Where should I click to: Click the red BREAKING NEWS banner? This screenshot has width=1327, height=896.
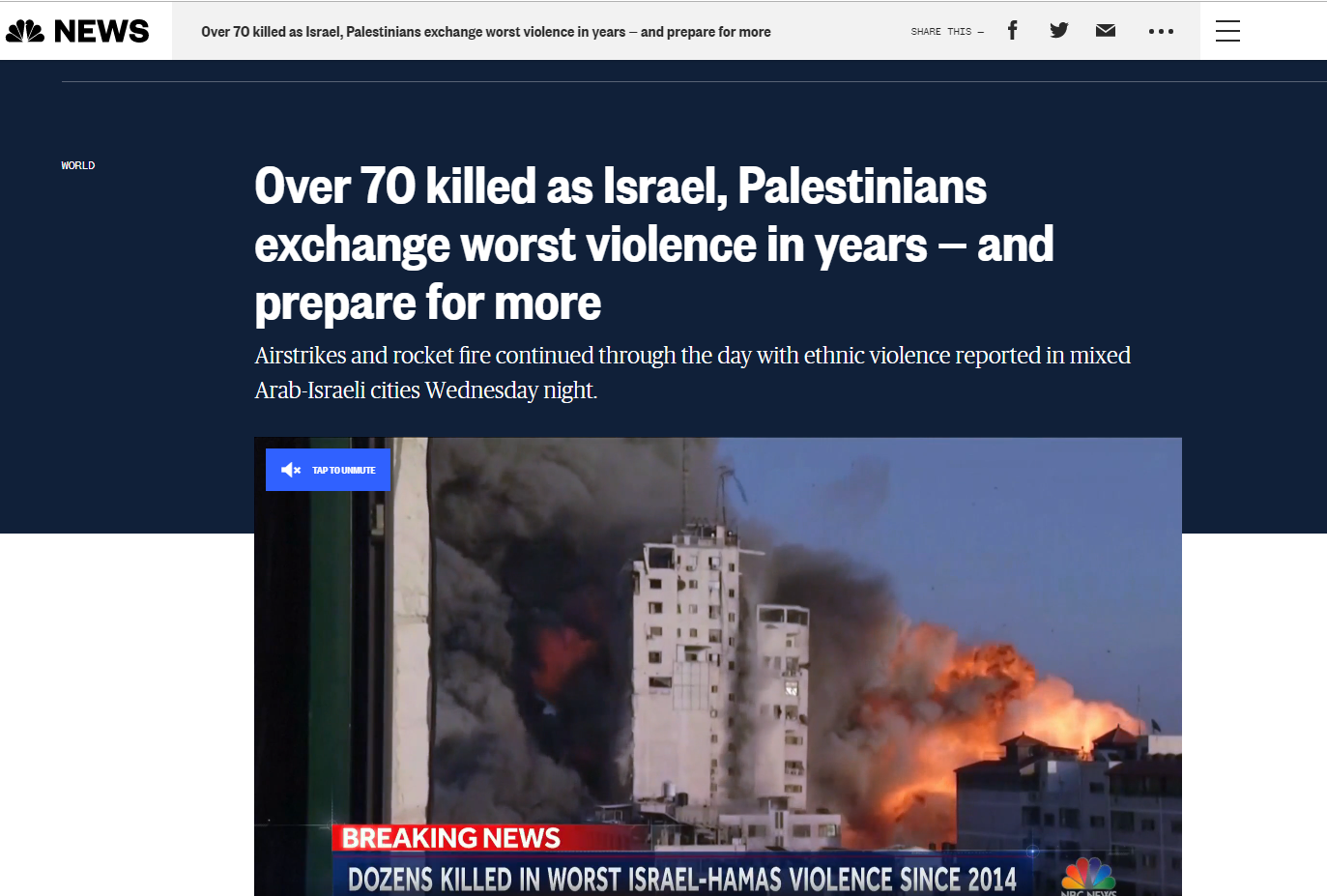451,837
